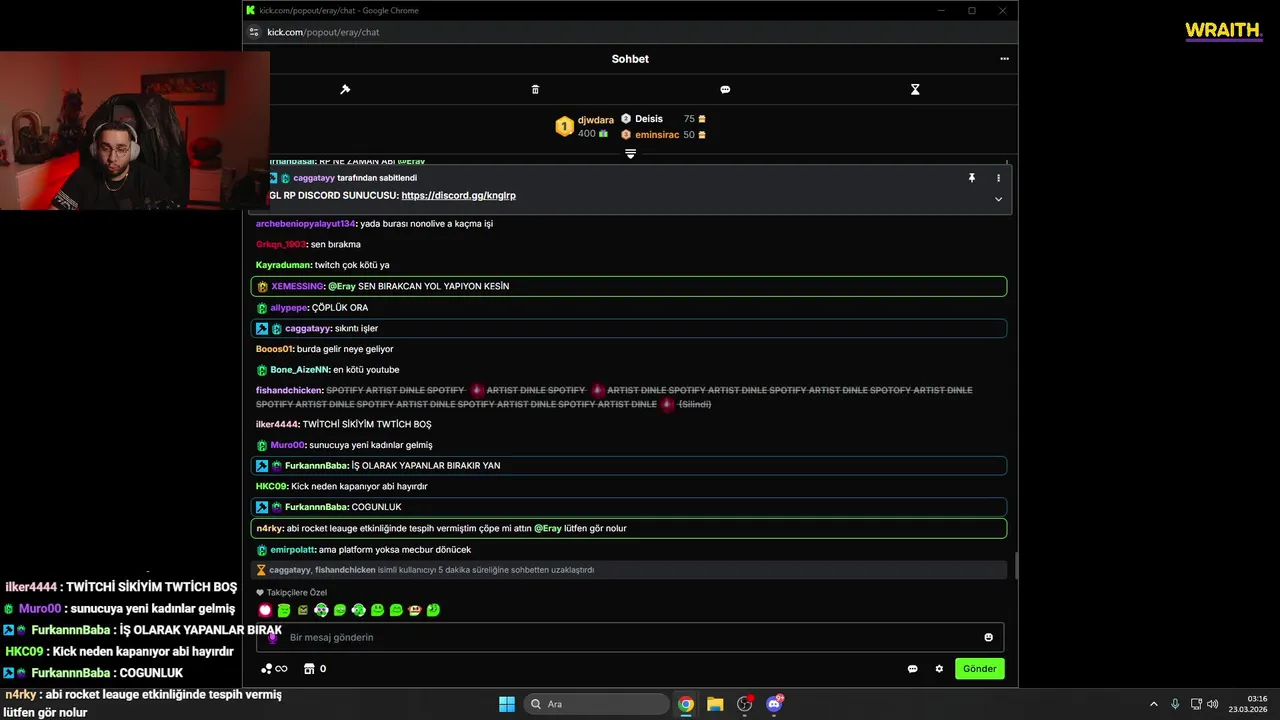Open XEMESSING's user profile
The height and width of the screenshot is (720, 1280).
298,286
